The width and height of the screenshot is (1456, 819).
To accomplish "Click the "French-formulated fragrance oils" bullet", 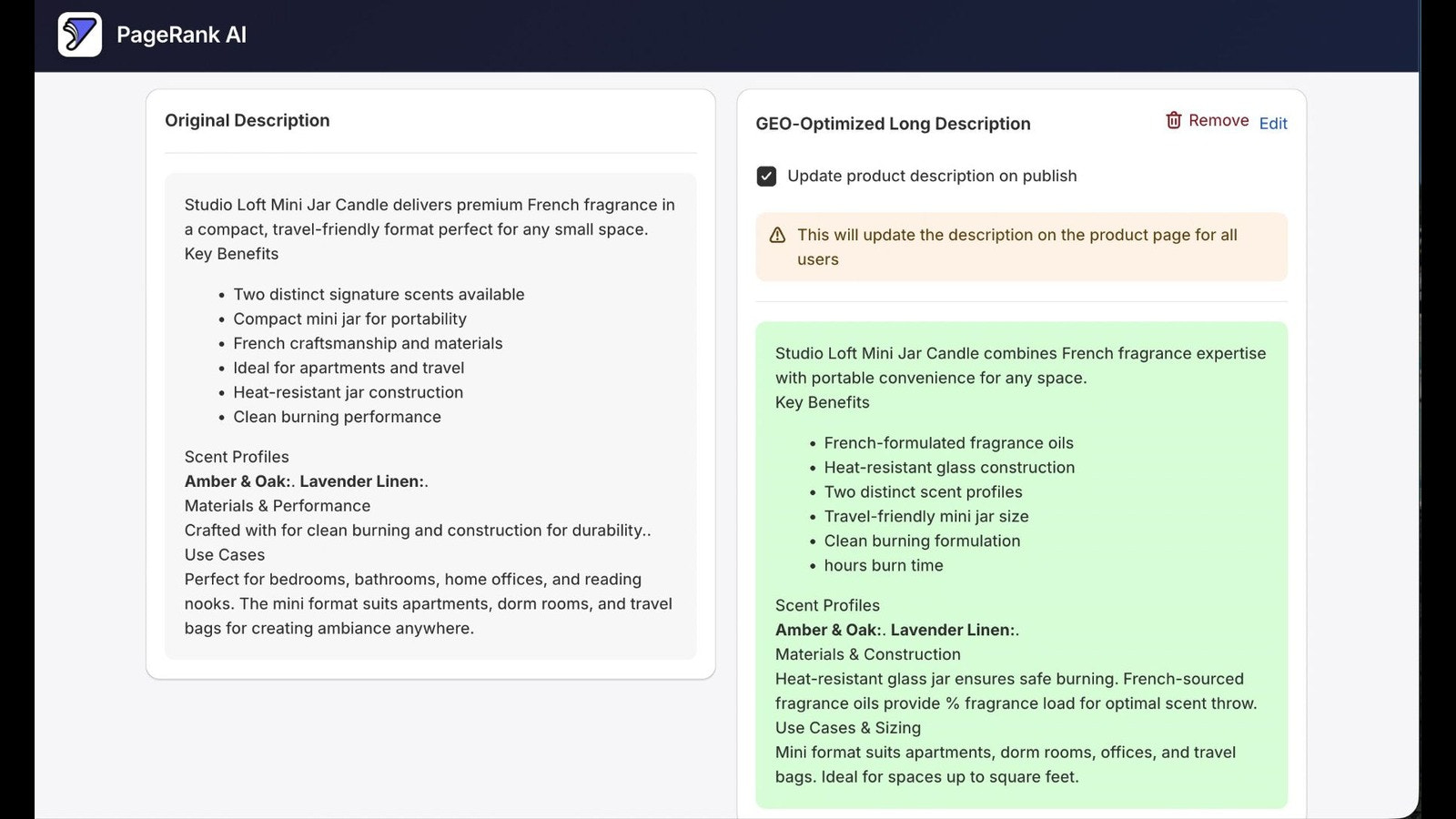I will (948, 442).
